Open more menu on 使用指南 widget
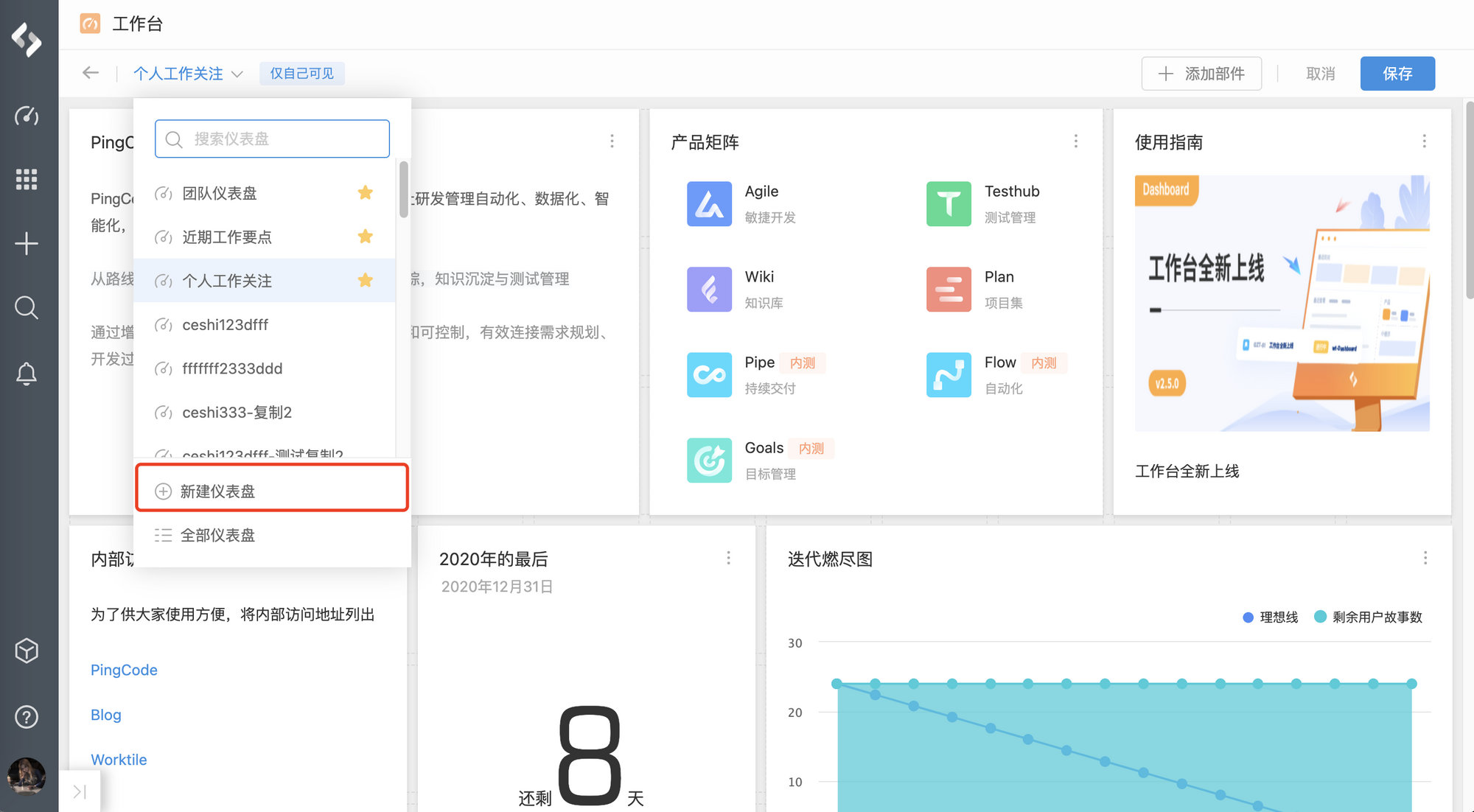1474x812 pixels. tap(1424, 141)
